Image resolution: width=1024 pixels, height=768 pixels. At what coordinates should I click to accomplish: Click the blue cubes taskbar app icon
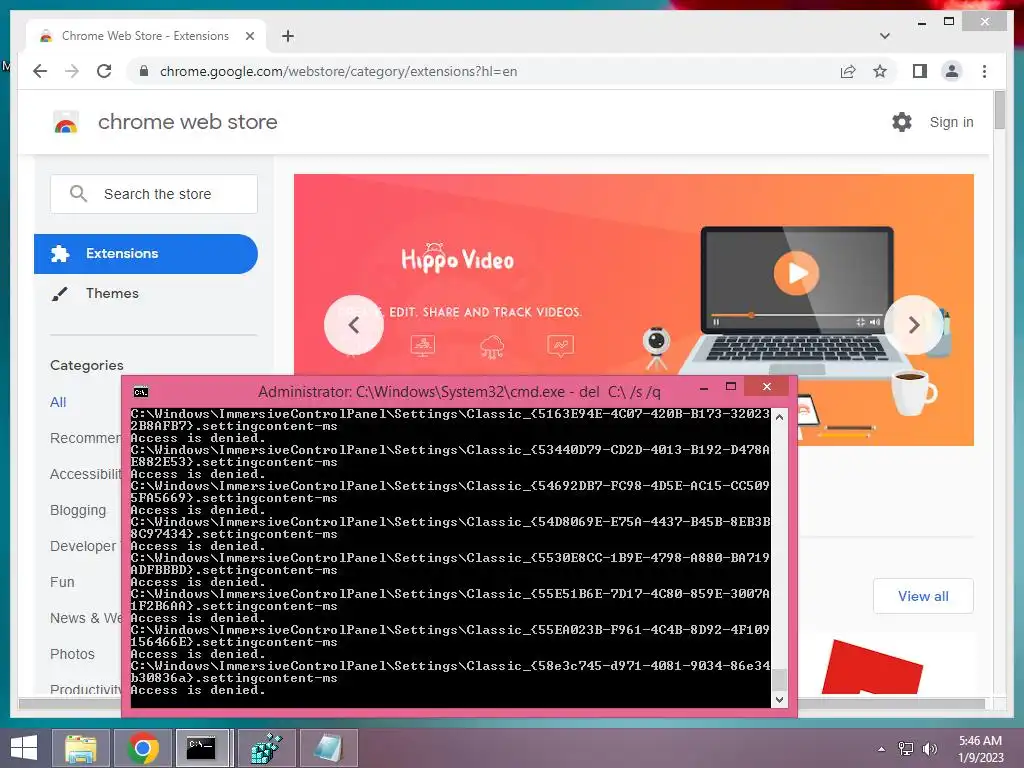(x=266, y=748)
